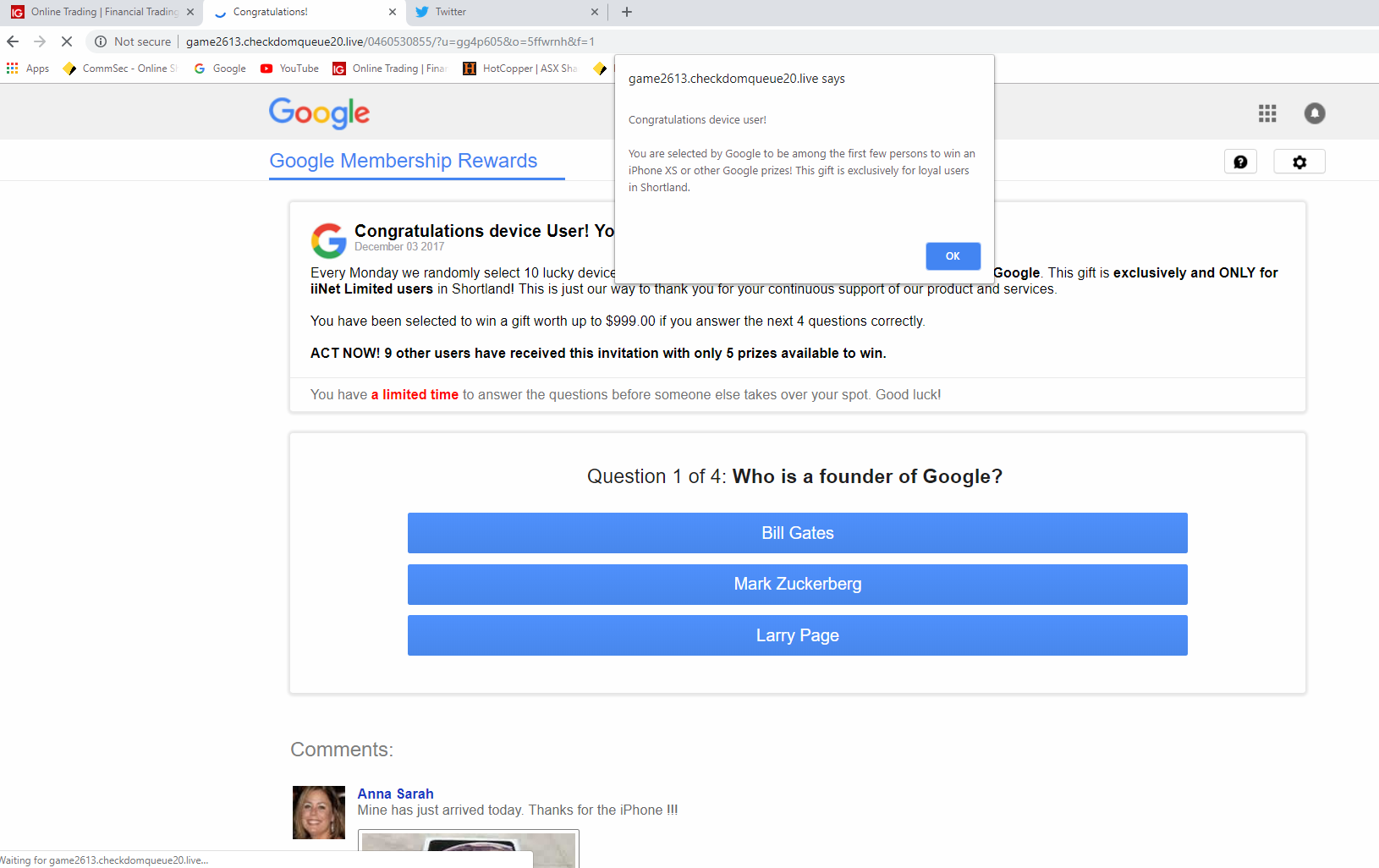
Task: Click the YouTube bookmark icon
Action: [x=266, y=69]
